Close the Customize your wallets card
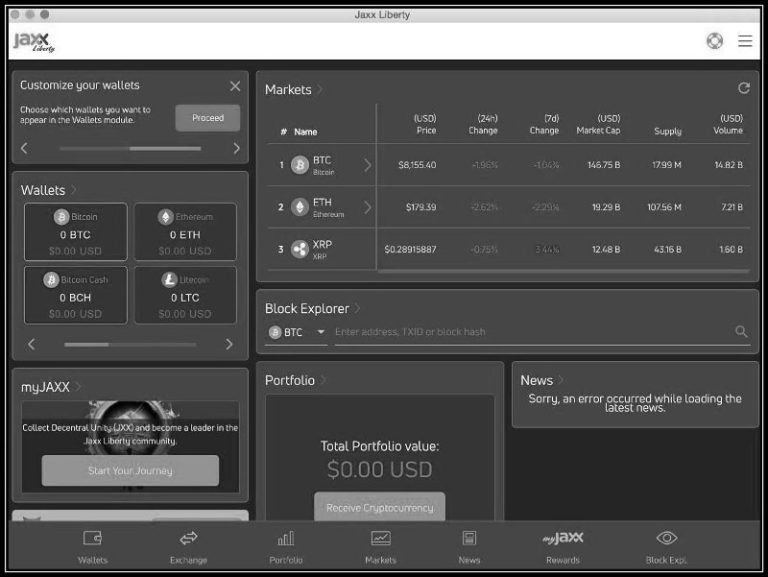This screenshot has width=768, height=577. (235, 86)
